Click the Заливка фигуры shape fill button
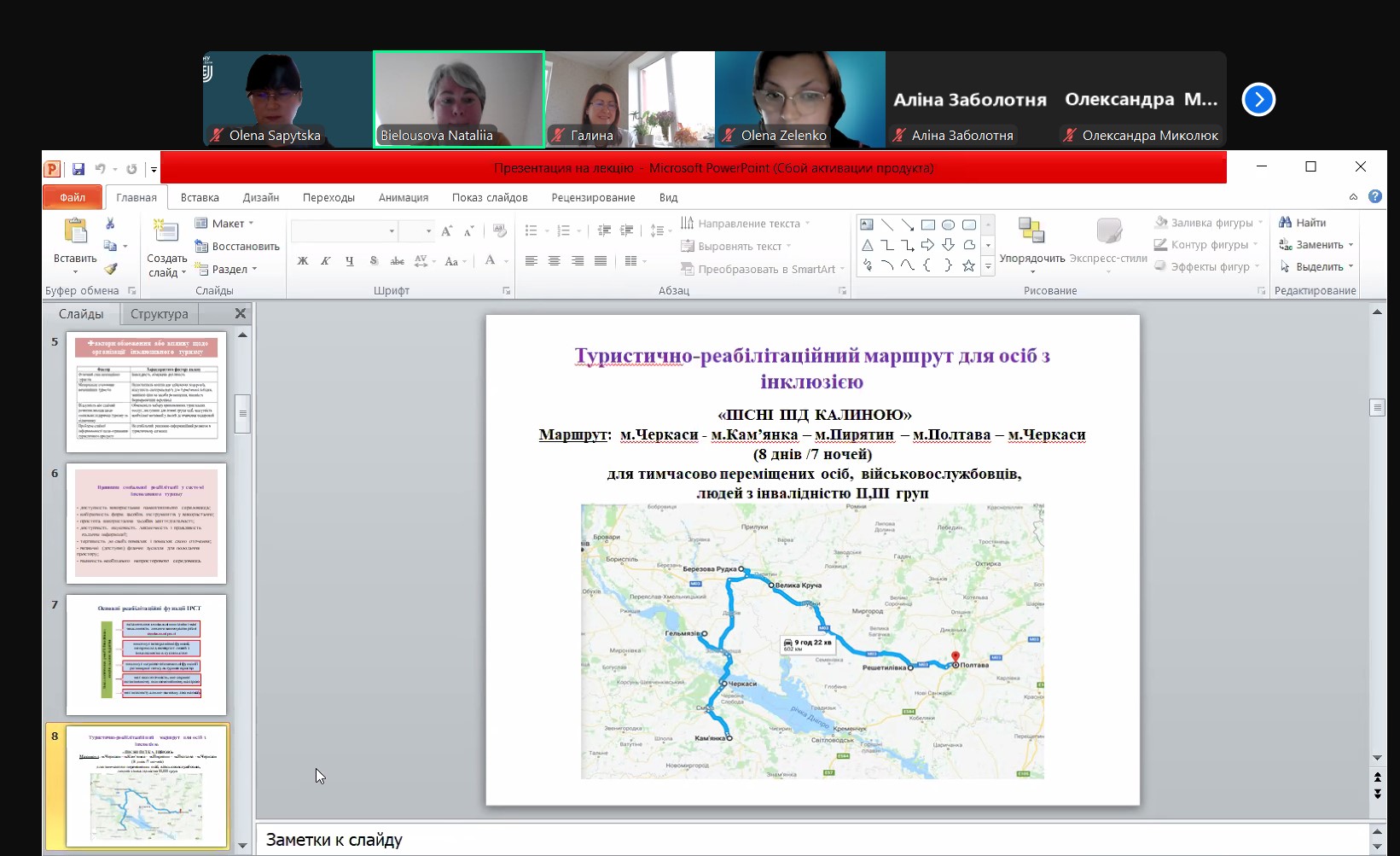 [x=1208, y=223]
